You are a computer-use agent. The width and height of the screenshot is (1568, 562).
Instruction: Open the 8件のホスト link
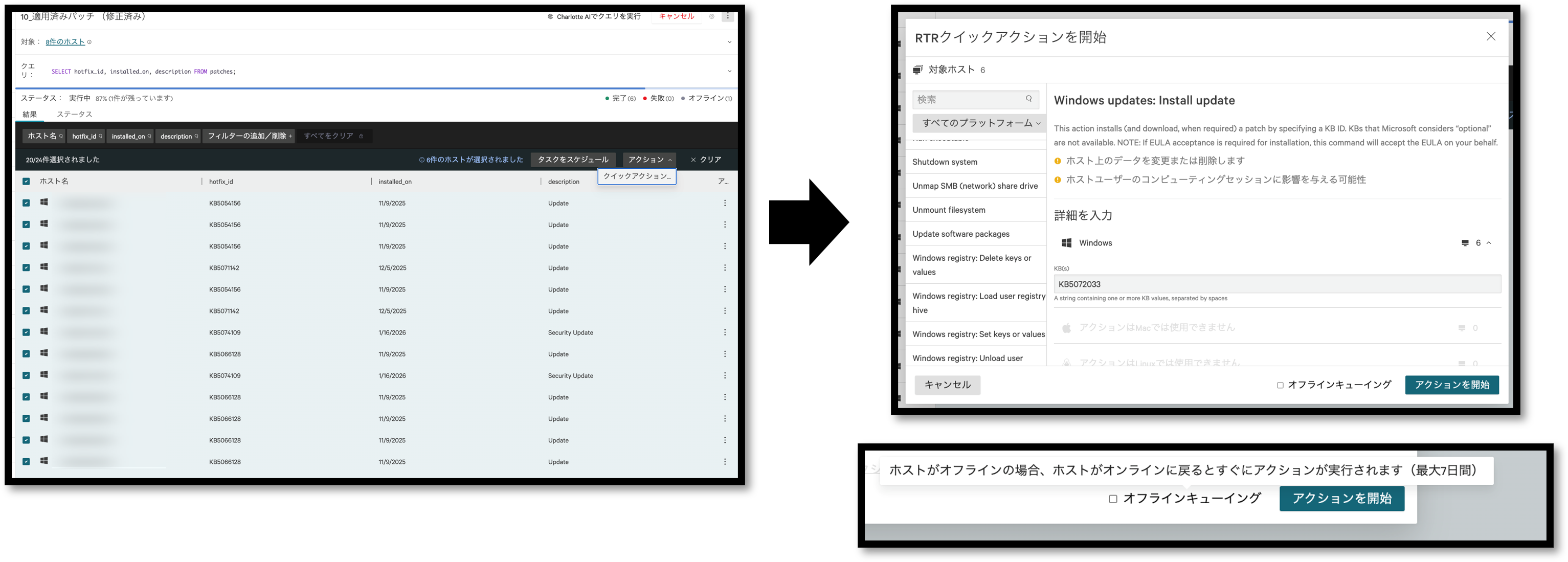click(x=65, y=42)
